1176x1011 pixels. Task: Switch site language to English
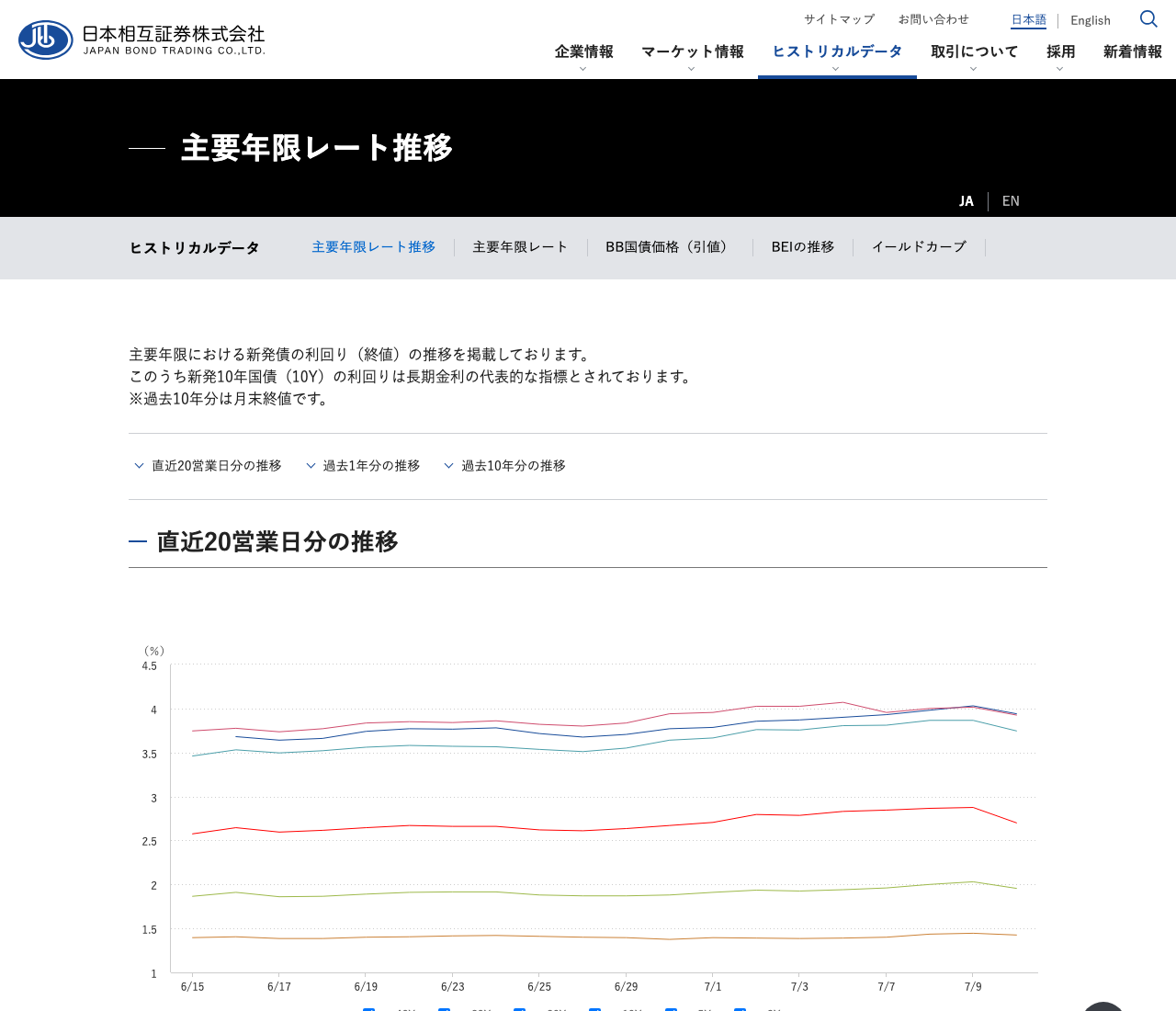1091,20
